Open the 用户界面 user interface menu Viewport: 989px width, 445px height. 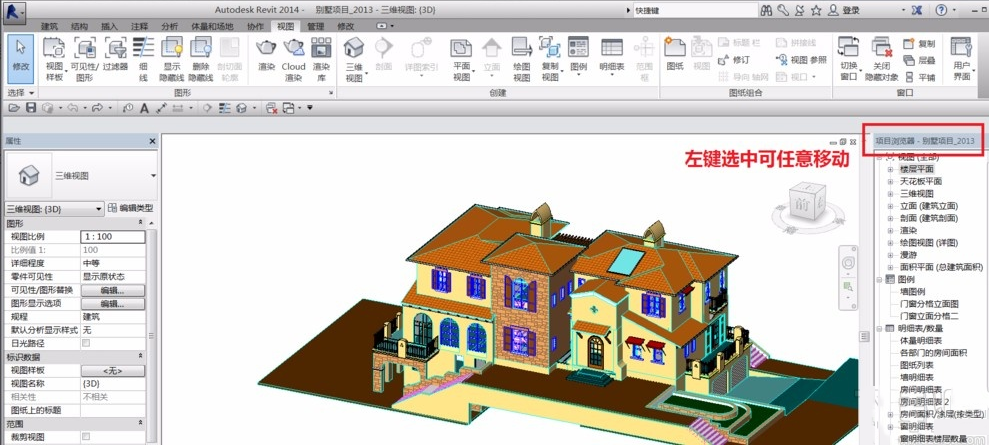click(x=961, y=59)
